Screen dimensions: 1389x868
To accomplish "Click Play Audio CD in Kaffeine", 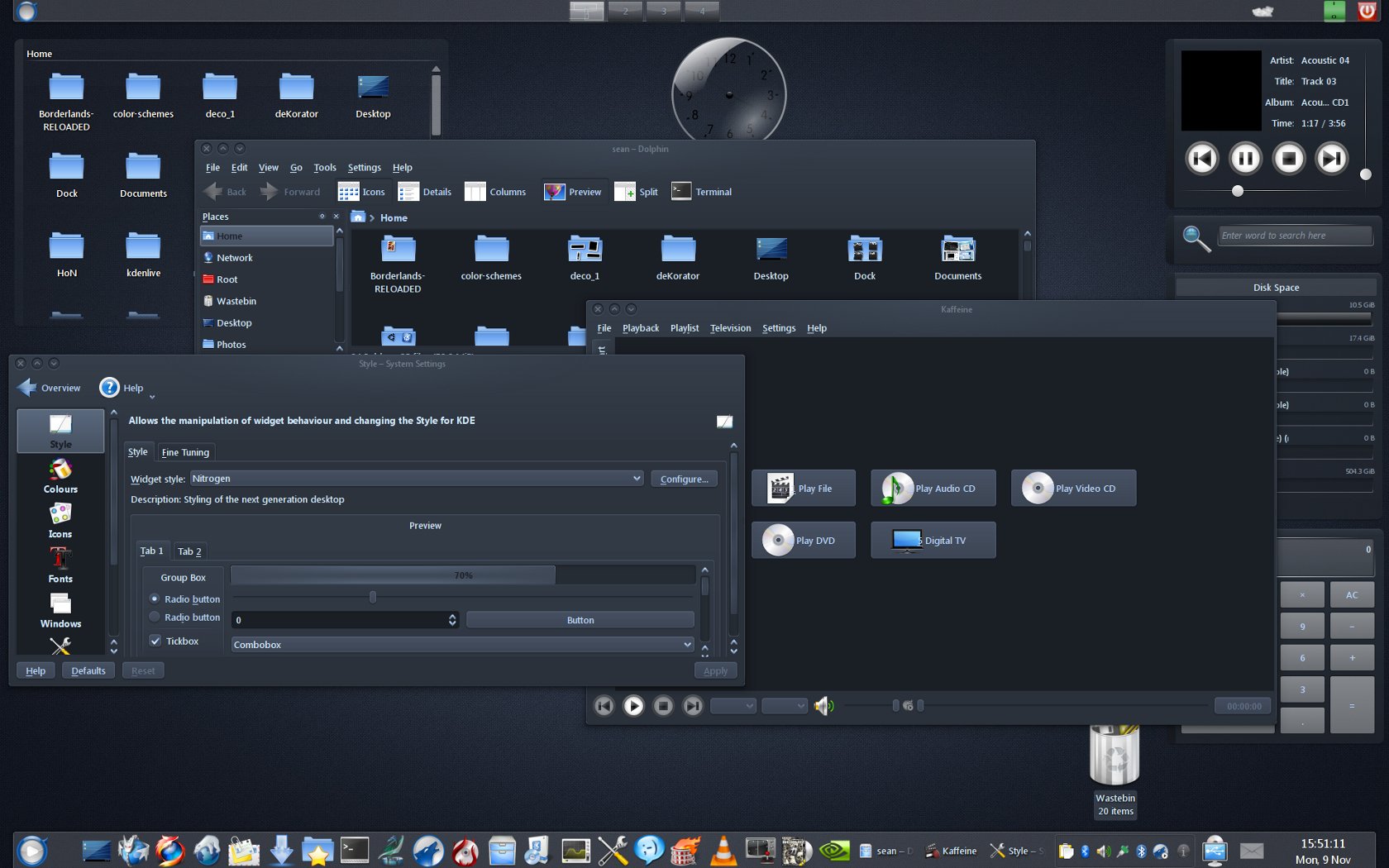I will (933, 489).
